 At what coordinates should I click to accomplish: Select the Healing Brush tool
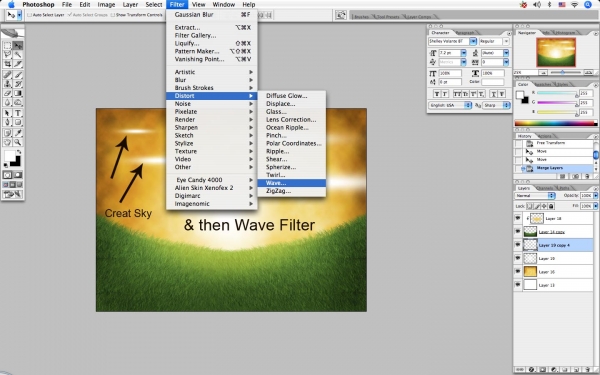tap(7, 75)
